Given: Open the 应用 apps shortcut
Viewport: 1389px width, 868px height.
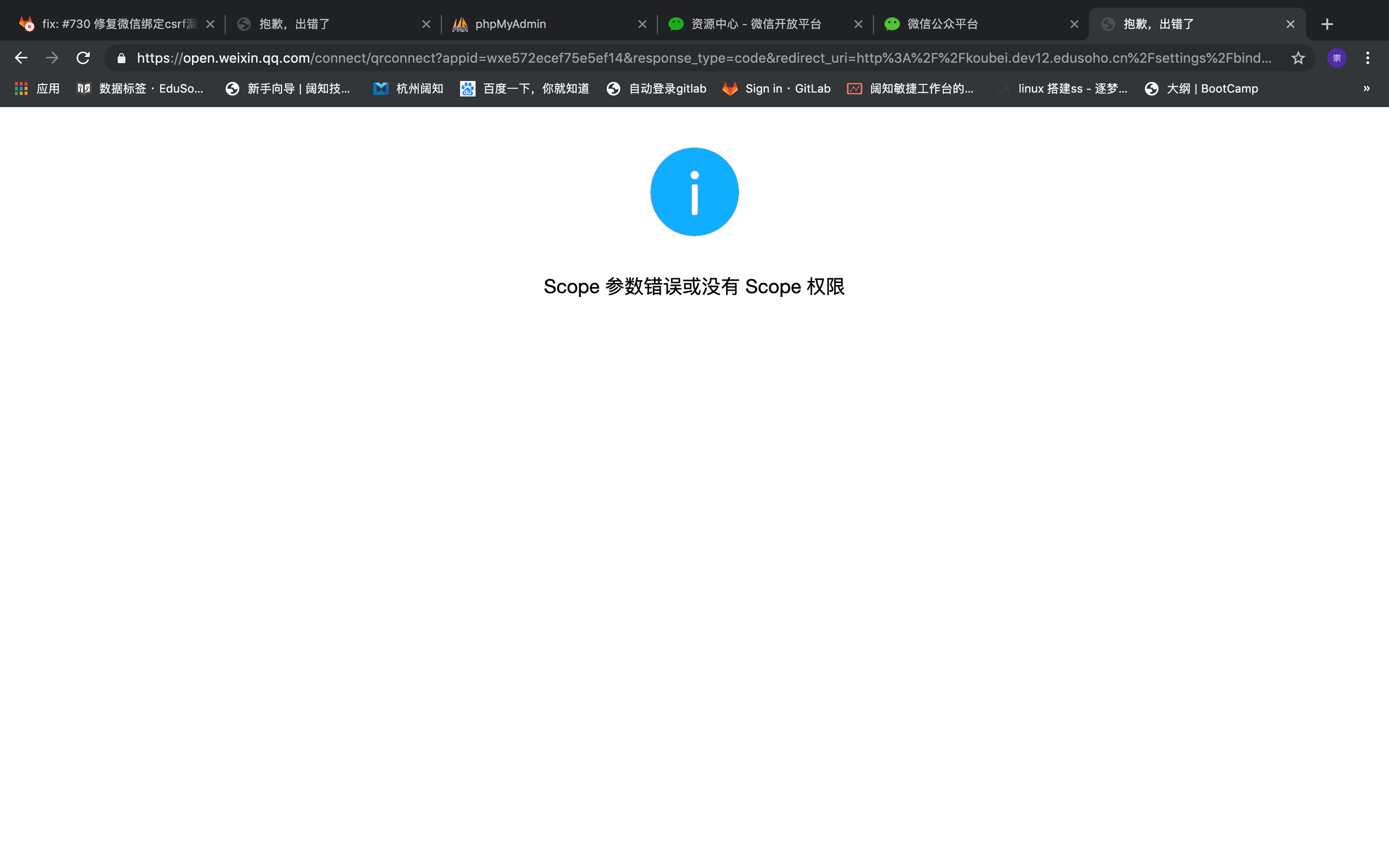Looking at the screenshot, I should click(37, 88).
